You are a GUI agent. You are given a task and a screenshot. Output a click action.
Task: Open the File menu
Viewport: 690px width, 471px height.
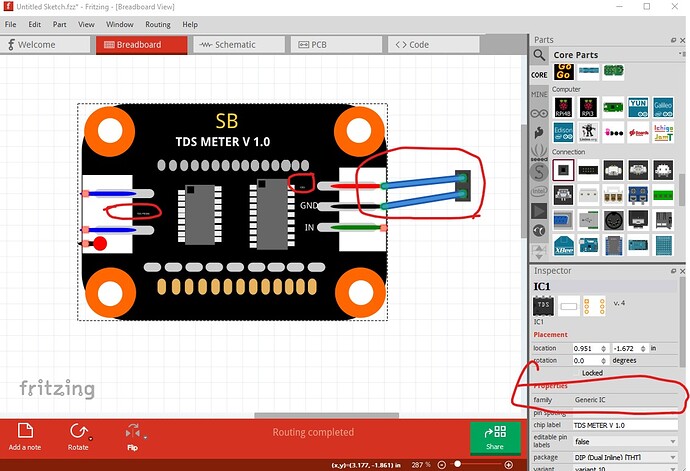(10, 25)
